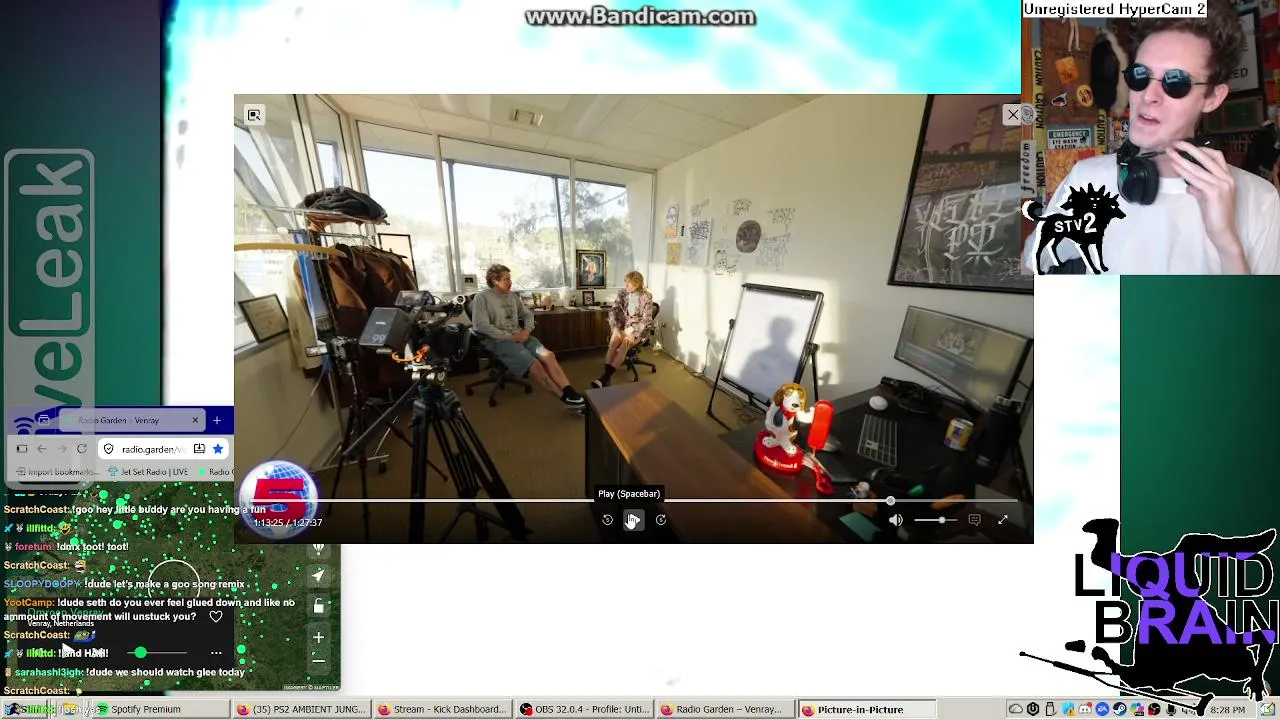Click the cloud icon in the system tray
Image resolution: width=1280 pixels, height=720 pixels.
tap(1015, 710)
